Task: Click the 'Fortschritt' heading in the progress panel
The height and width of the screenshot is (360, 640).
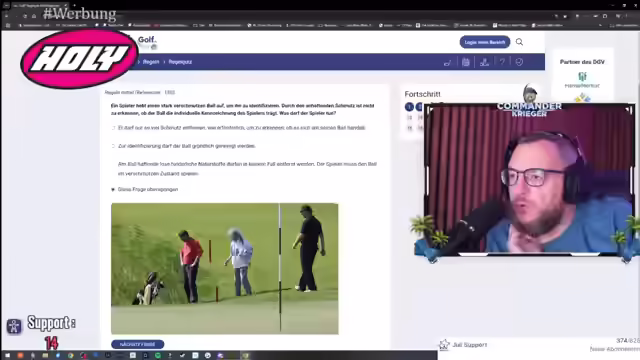Action: click(422, 94)
